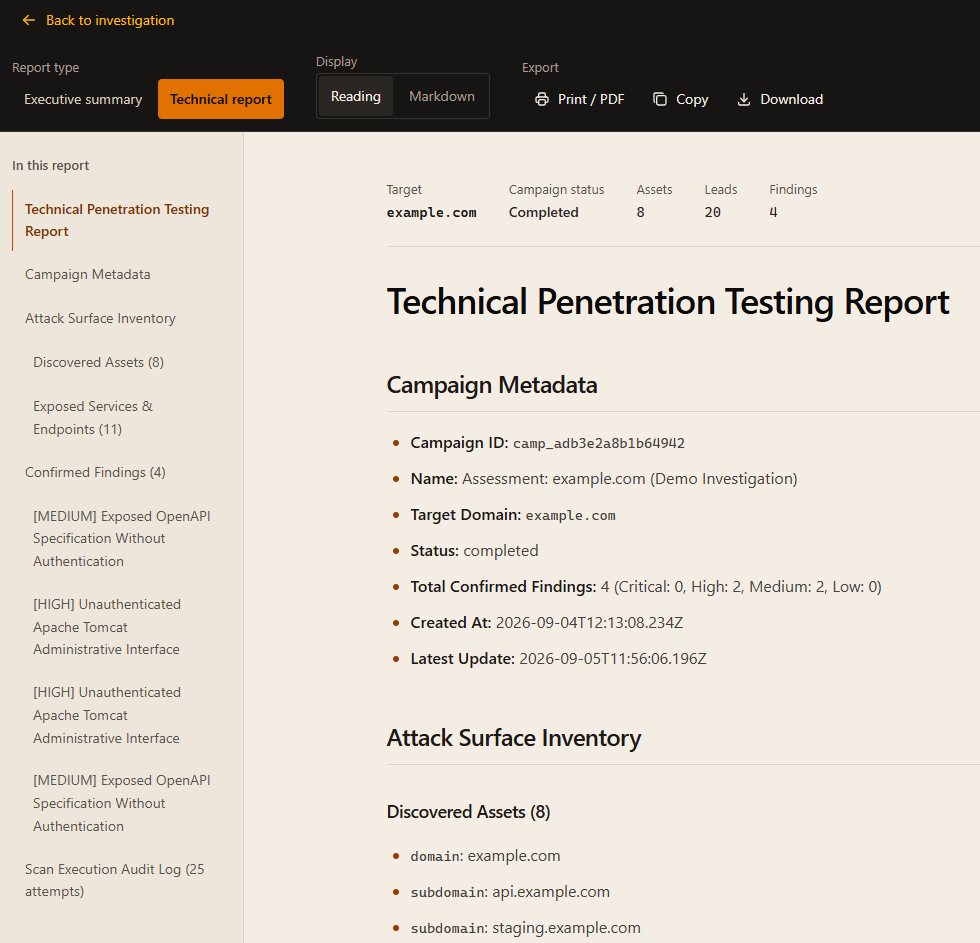The height and width of the screenshot is (943, 980).
Task: Jump to Technical Penetration Testing Report section
Action: [117, 220]
